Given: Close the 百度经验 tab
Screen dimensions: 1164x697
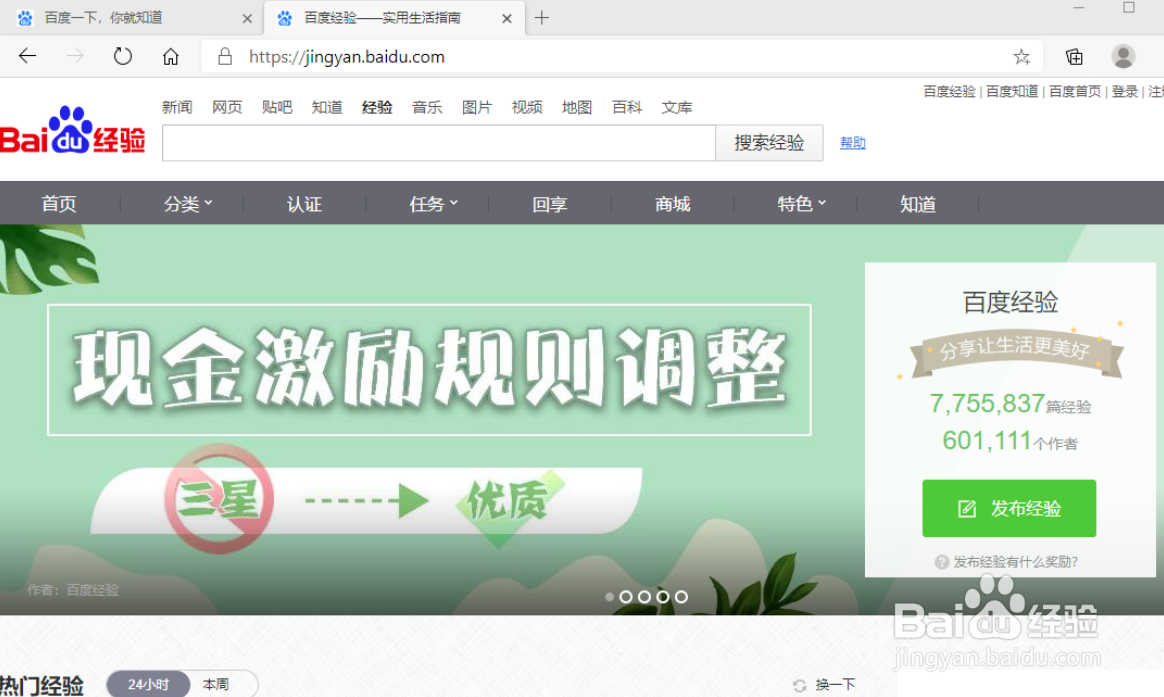Looking at the screenshot, I should click(507, 19).
